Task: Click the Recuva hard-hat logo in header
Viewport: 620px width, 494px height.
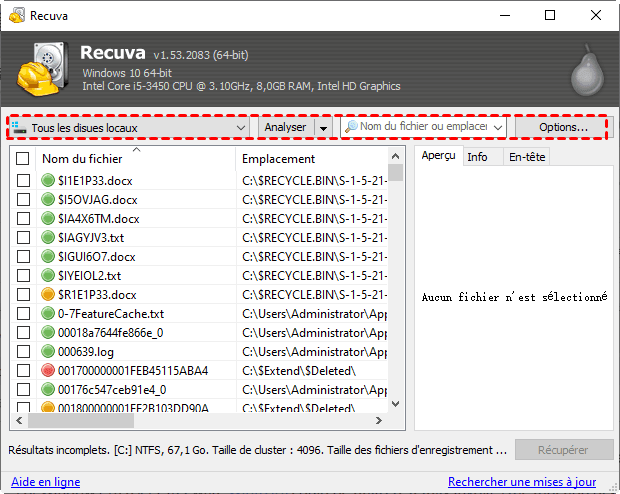Action: (x=42, y=69)
